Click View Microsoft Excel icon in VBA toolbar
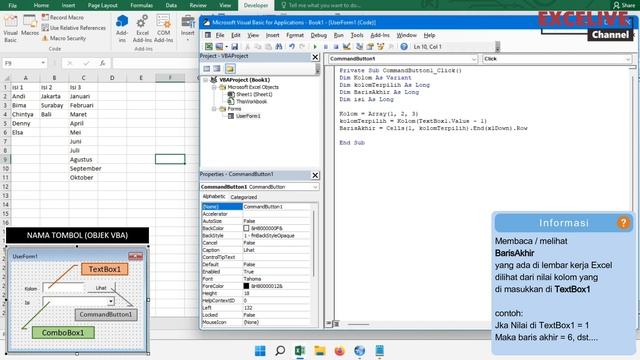 pos(209,47)
